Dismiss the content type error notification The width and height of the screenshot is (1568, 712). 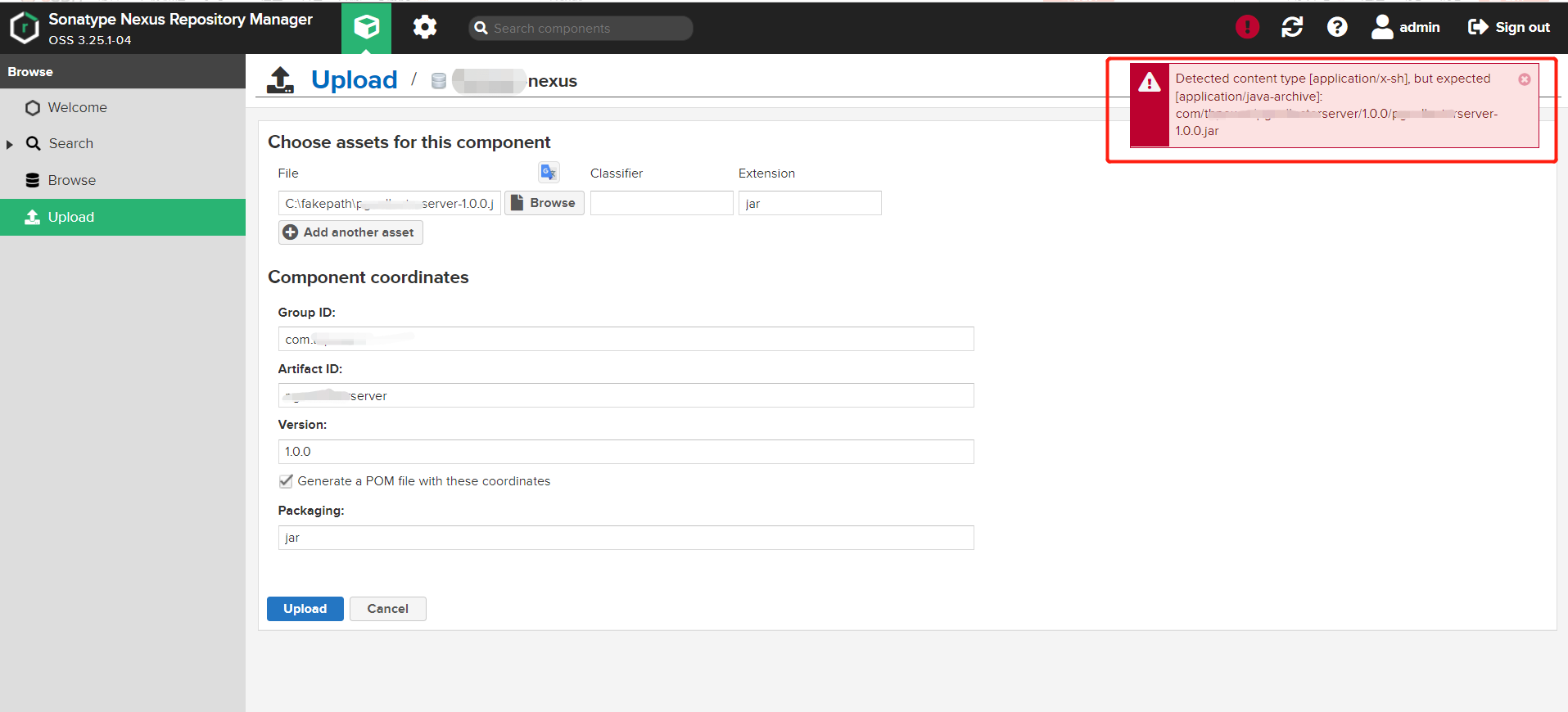click(x=1524, y=79)
